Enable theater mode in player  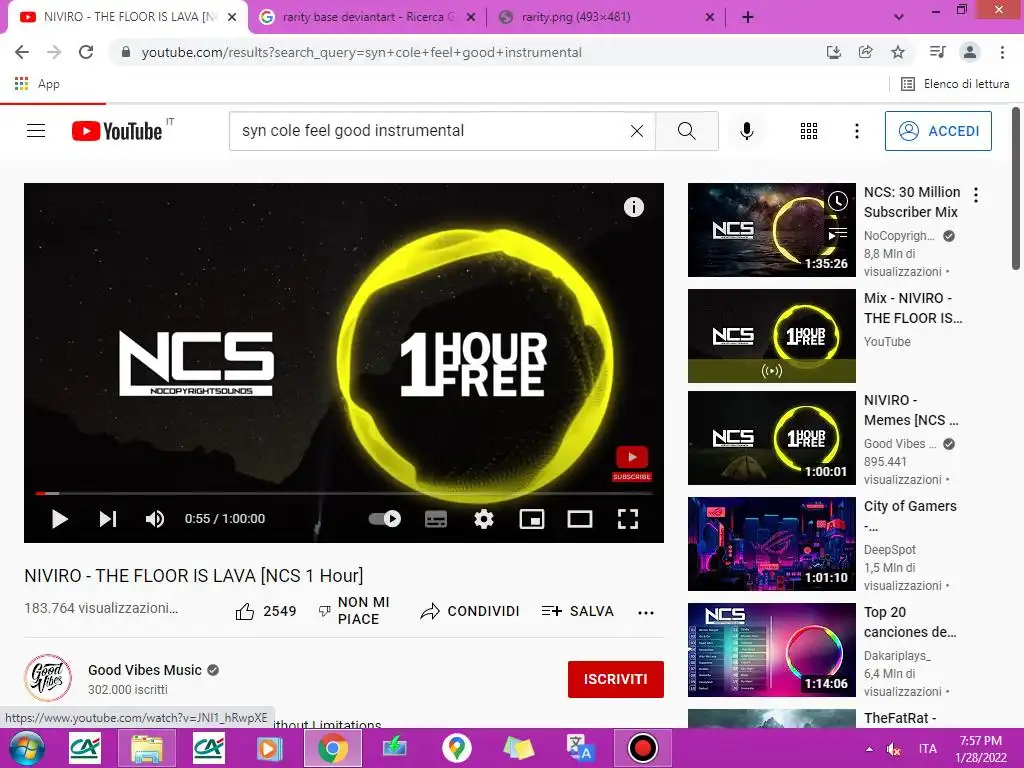tap(579, 519)
